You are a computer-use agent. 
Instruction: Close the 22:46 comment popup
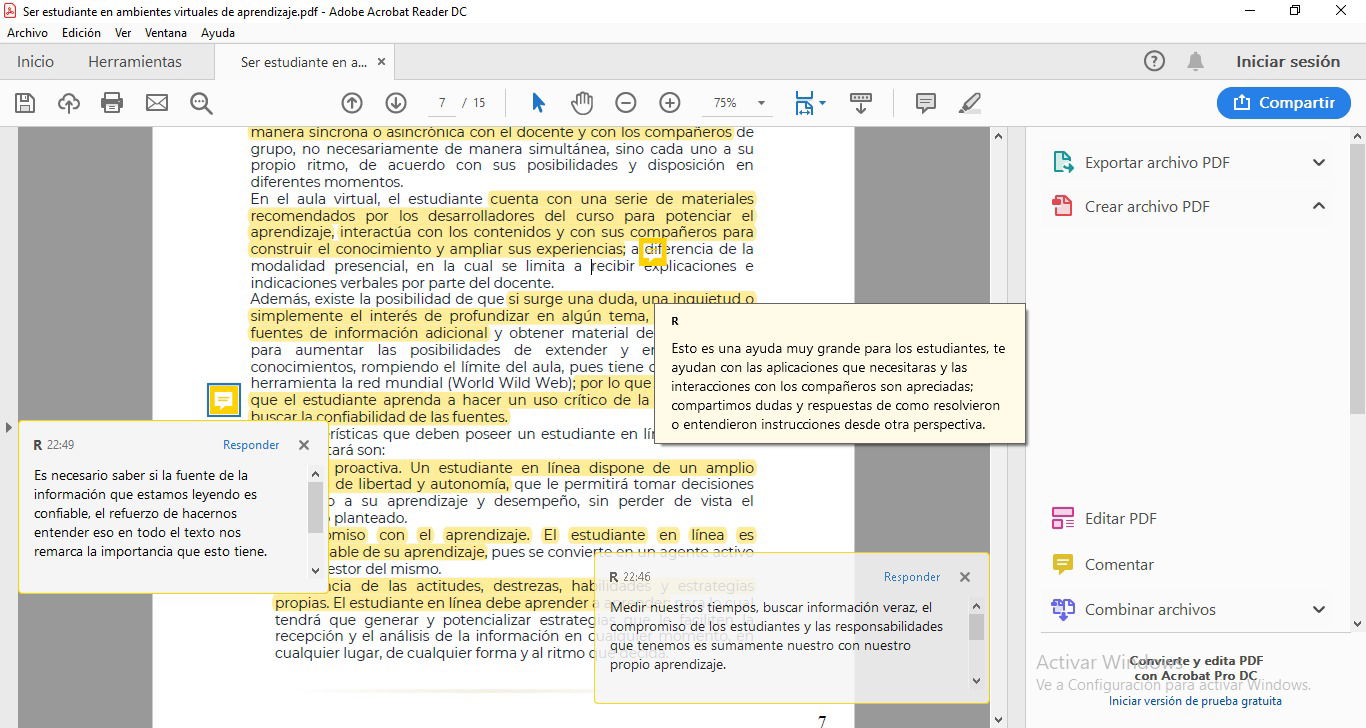point(965,577)
